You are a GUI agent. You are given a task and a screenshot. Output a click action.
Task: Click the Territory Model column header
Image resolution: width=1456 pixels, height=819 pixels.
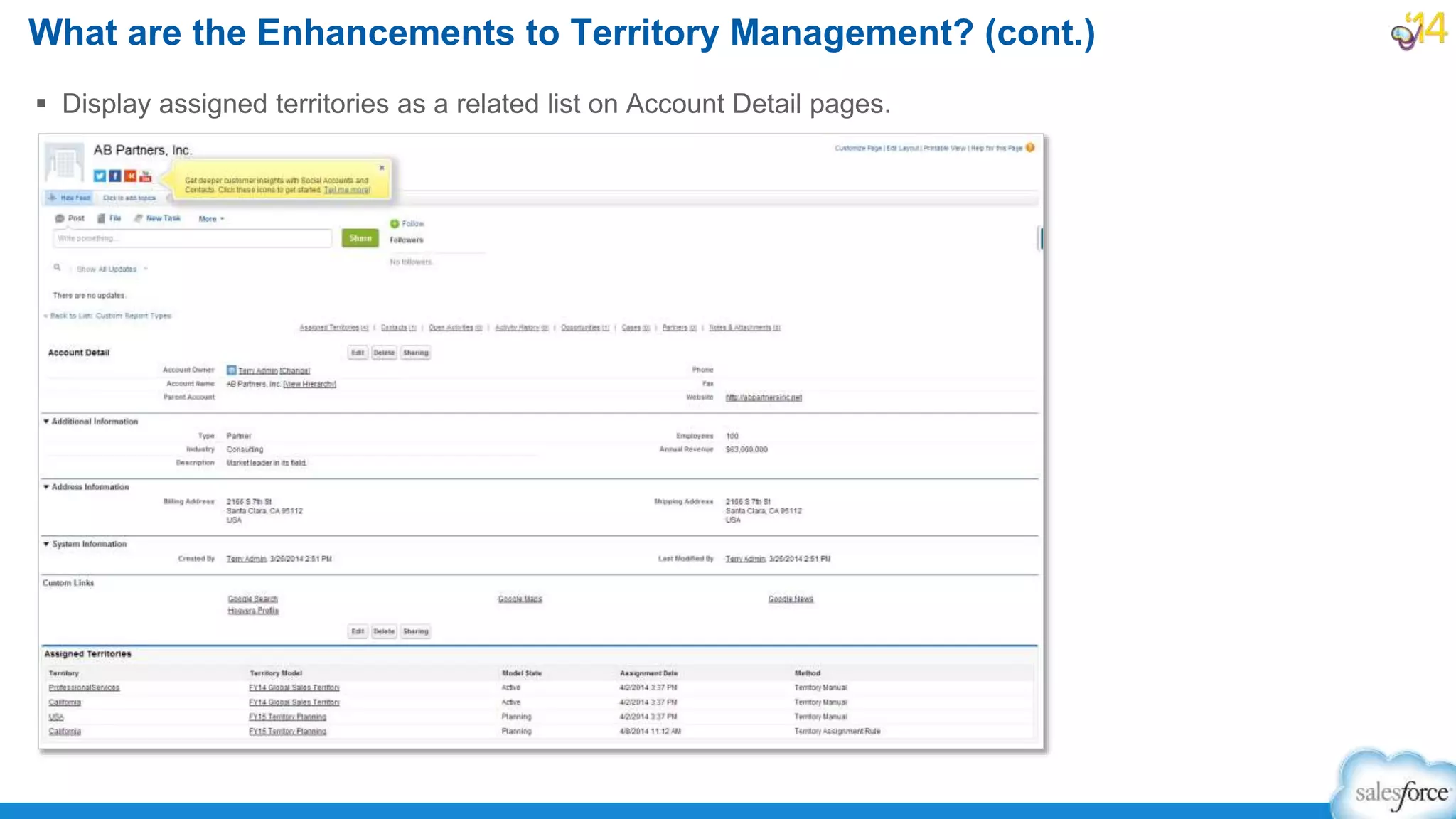[x=276, y=673]
